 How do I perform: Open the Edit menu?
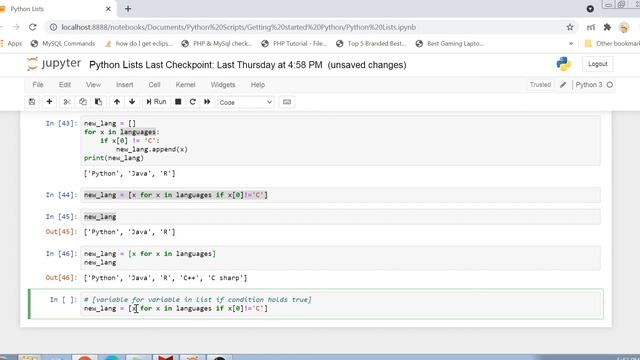click(x=65, y=85)
